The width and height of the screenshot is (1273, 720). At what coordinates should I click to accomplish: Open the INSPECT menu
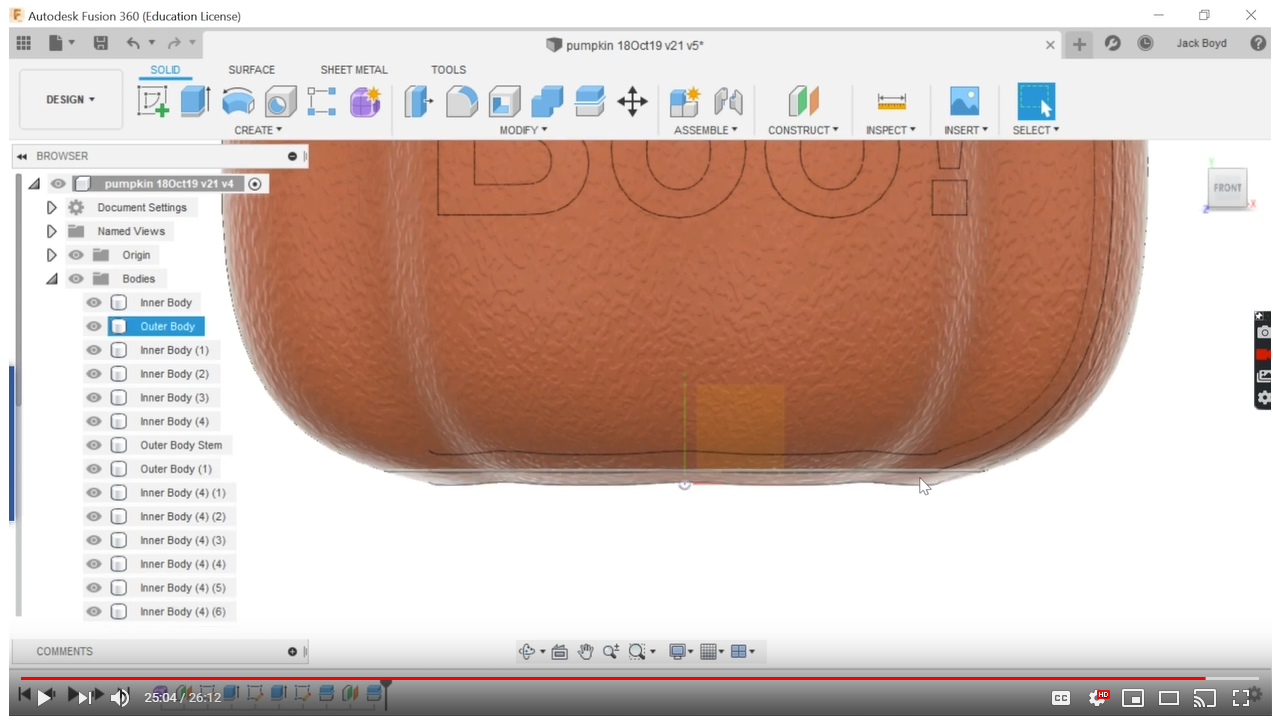pyautogui.click(x=891, y=130)
